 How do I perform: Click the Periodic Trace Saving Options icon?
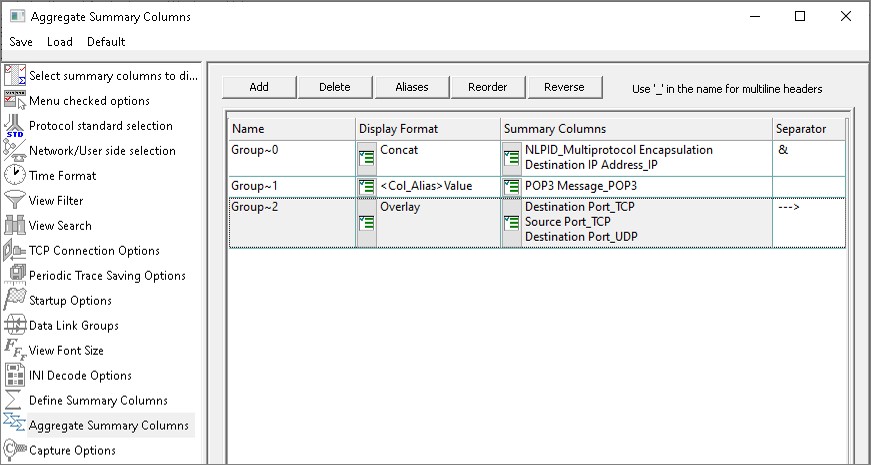pyautogui.click(x=17, y=274)
